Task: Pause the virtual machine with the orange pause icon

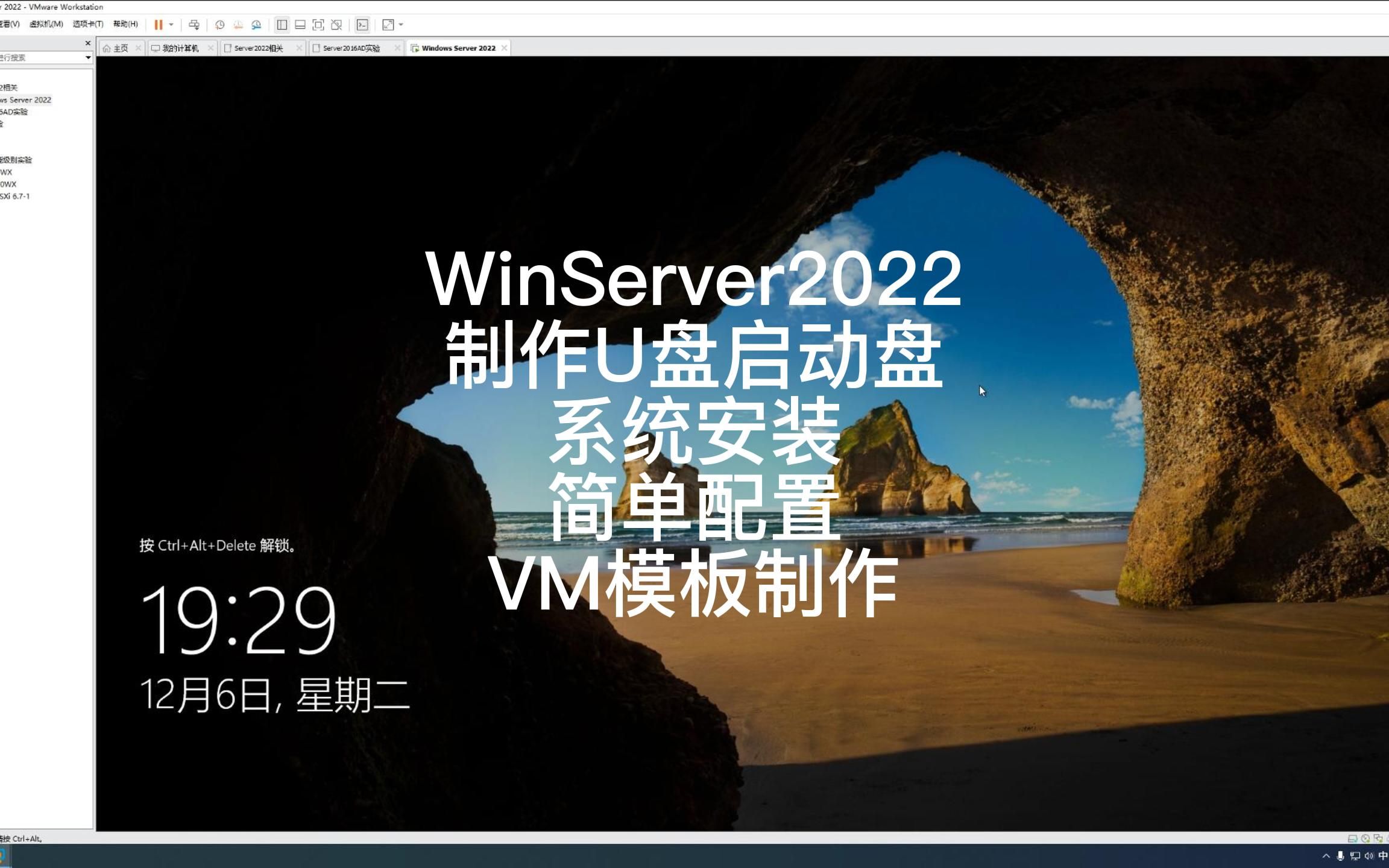Action: [x=159, y=25]
